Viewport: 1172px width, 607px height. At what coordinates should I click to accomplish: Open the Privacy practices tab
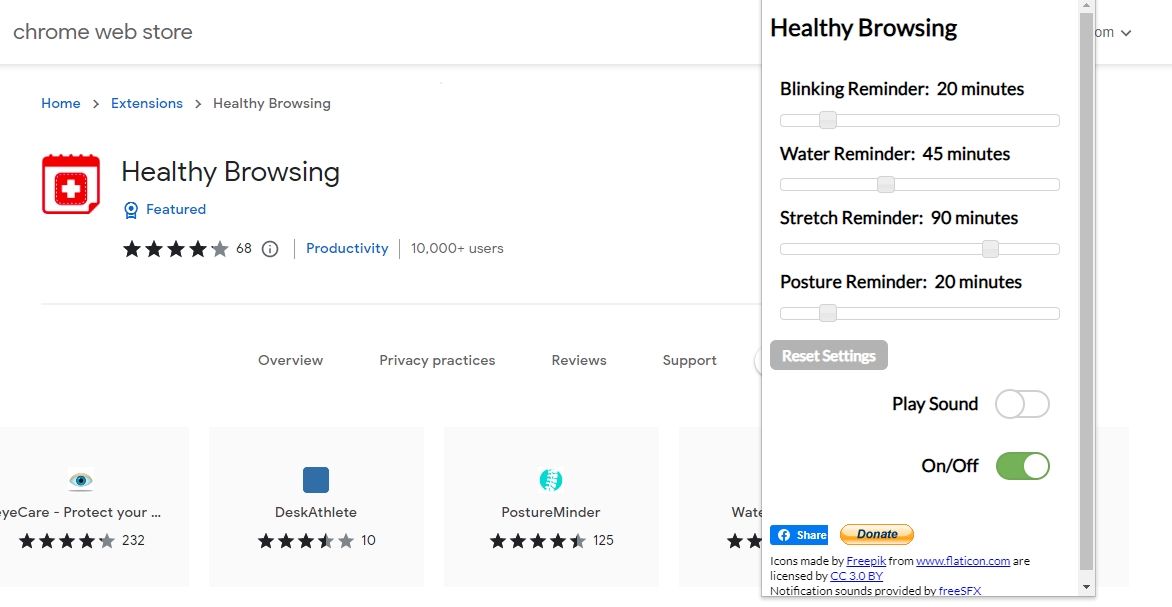pos(437,360)
